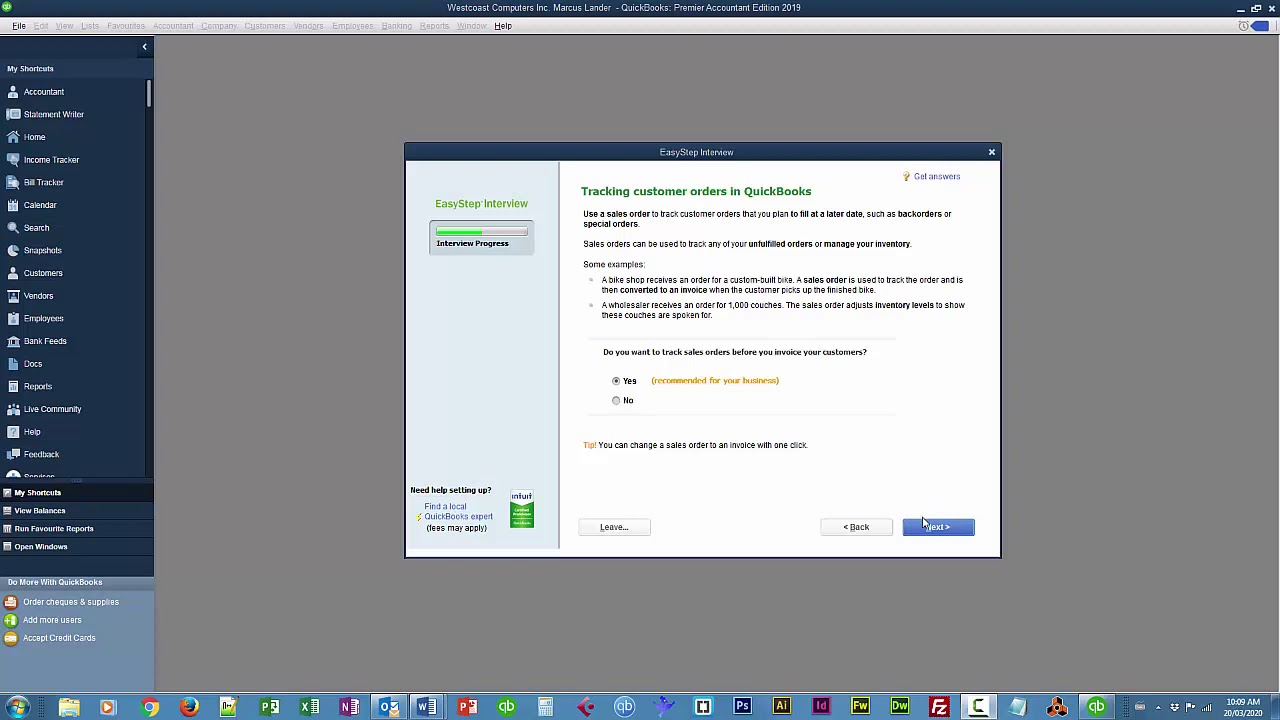This screenshot has width=1280, height=720.
Task: Open Vendors icon in sidebar
Action: pyautogui.click(x=12, y=296)
